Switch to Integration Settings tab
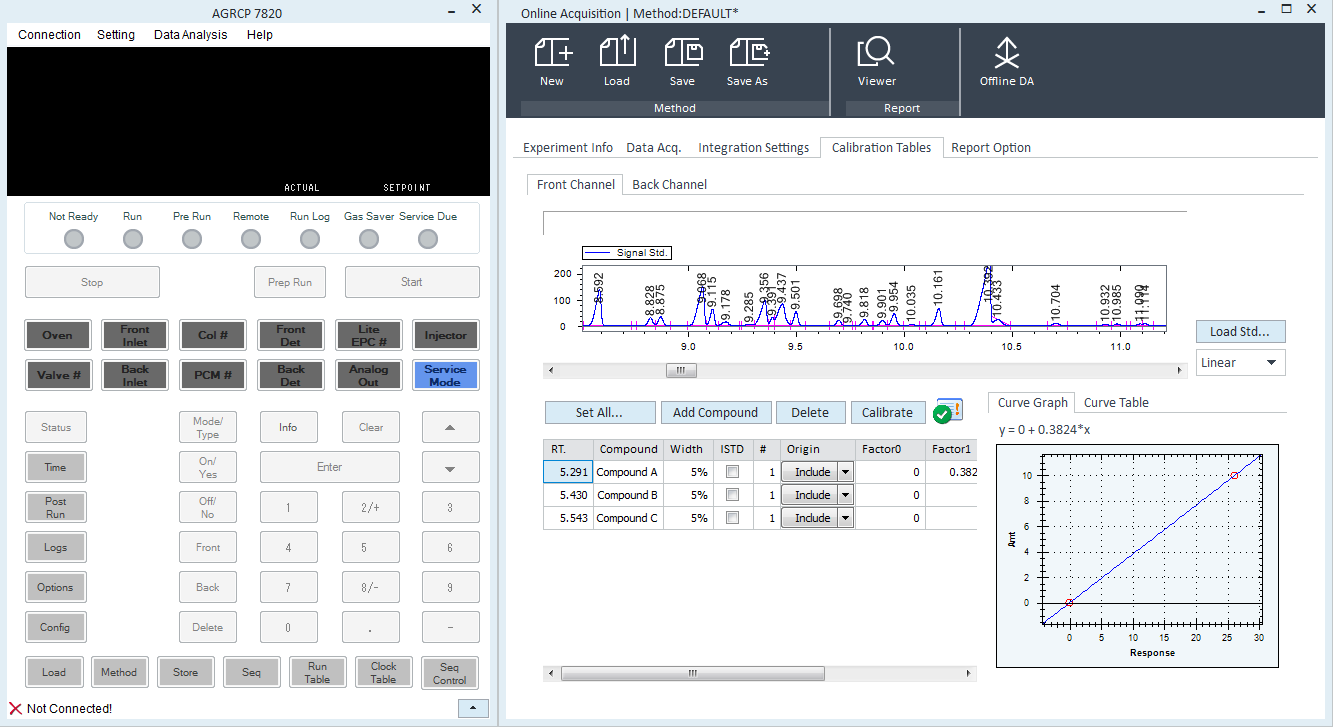The height and width of the screenshot is (727, 1333). click(753, 148)
